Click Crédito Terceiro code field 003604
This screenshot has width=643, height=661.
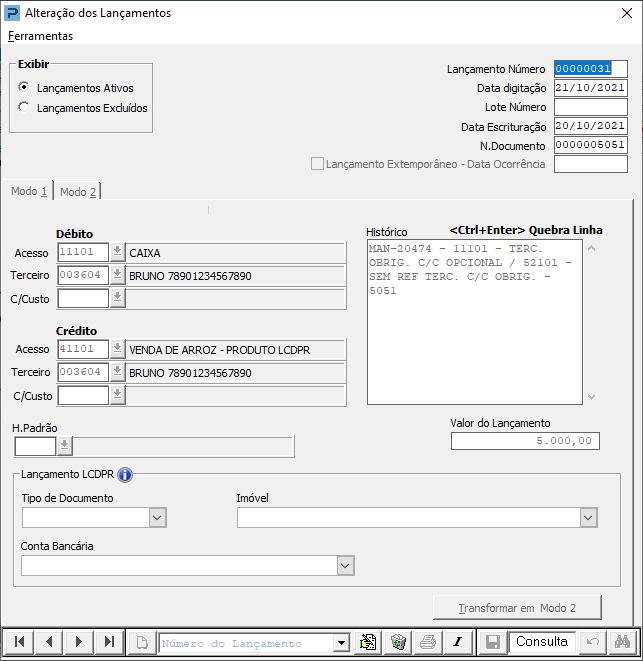click(x=83, y=372)
